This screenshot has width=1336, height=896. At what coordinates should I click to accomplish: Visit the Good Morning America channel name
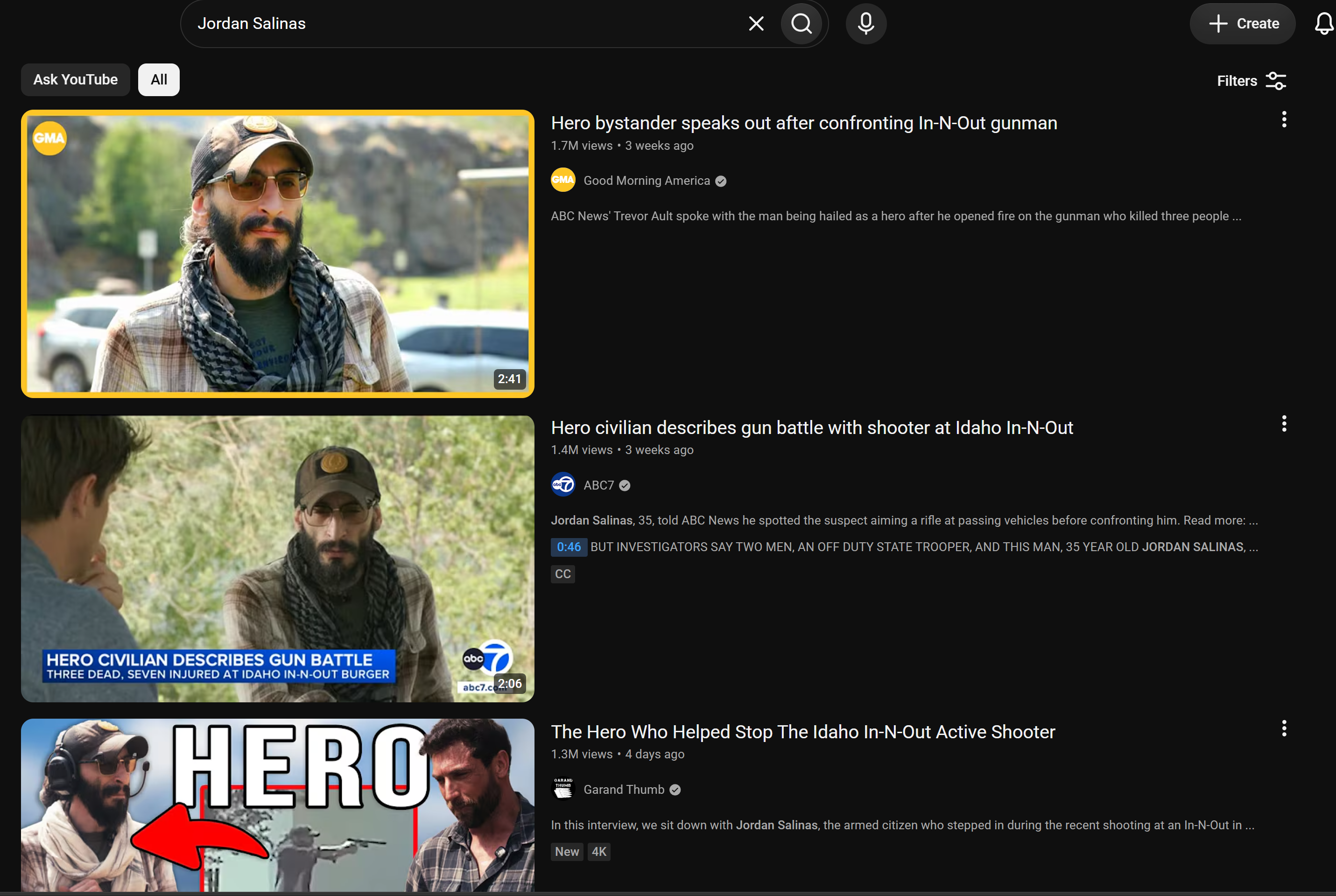click(x=646, y=181)
